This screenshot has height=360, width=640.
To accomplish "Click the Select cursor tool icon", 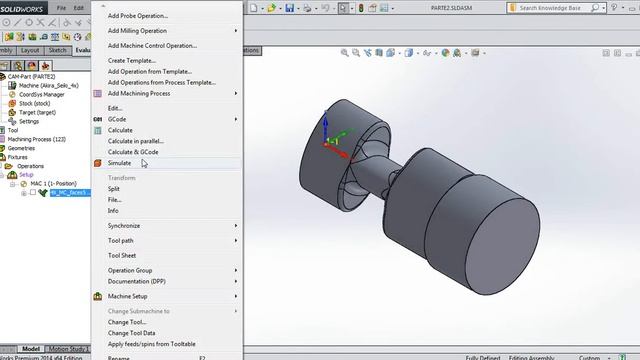I will [343, 8].
